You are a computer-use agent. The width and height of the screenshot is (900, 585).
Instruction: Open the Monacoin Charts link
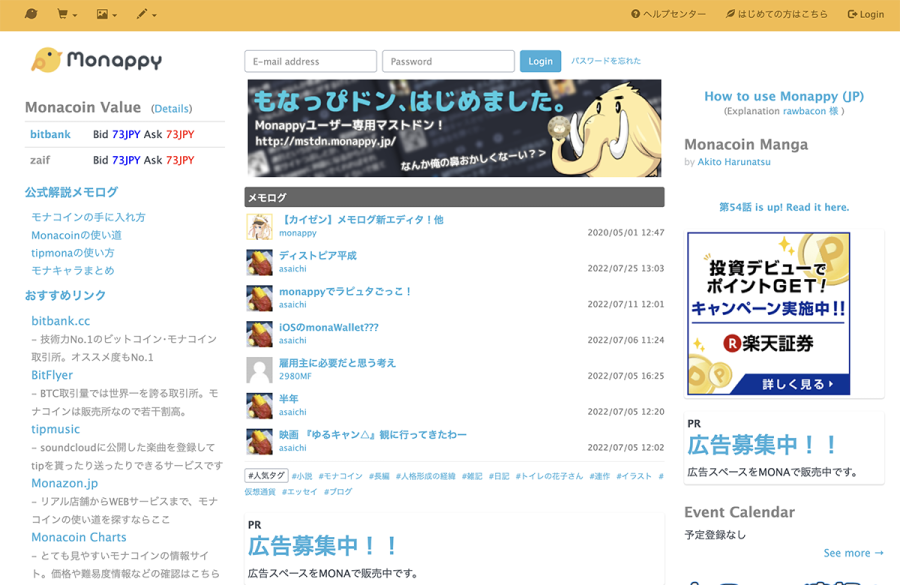(79, 537)
